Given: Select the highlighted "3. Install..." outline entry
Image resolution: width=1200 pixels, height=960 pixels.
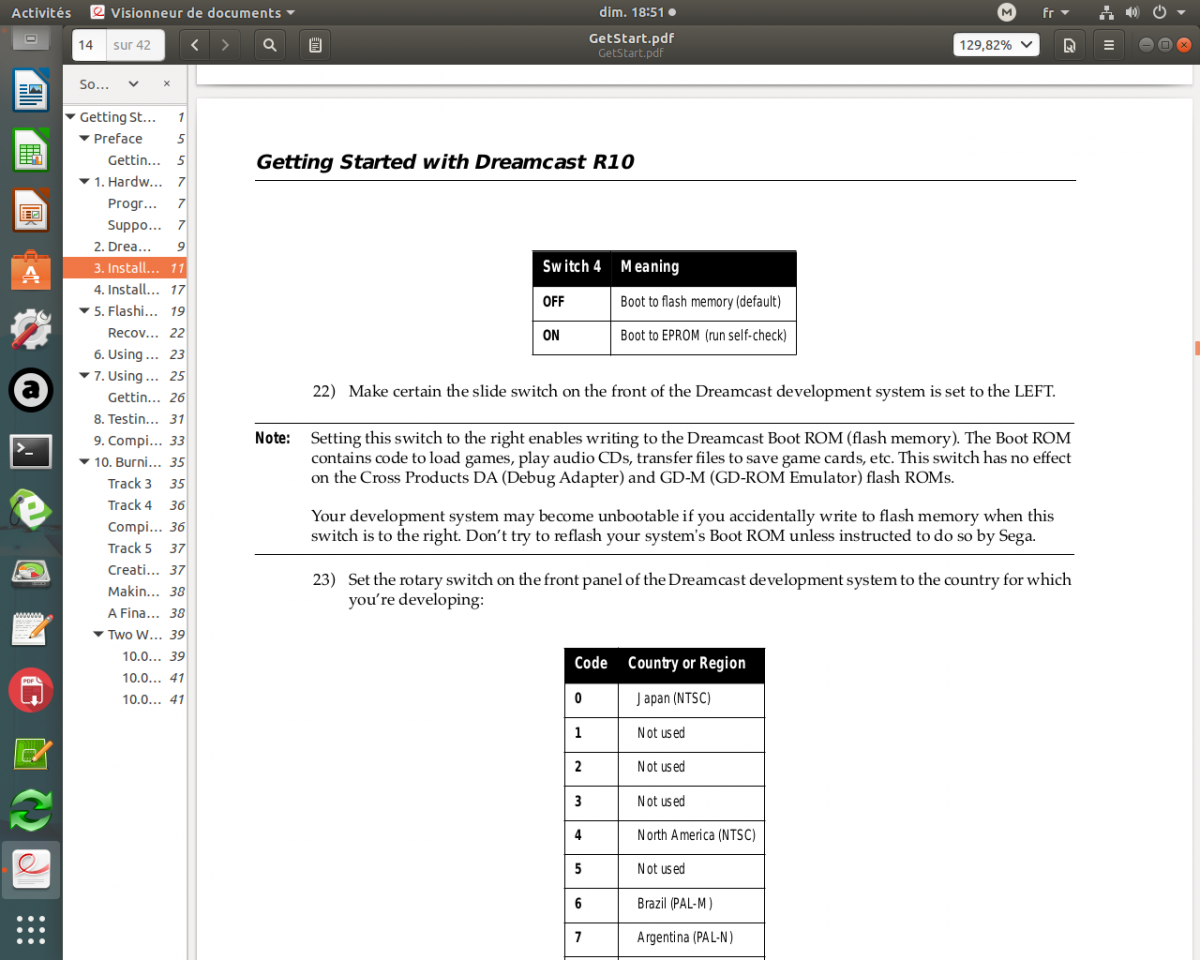Looking at the screenshot, I should point(125,268).
